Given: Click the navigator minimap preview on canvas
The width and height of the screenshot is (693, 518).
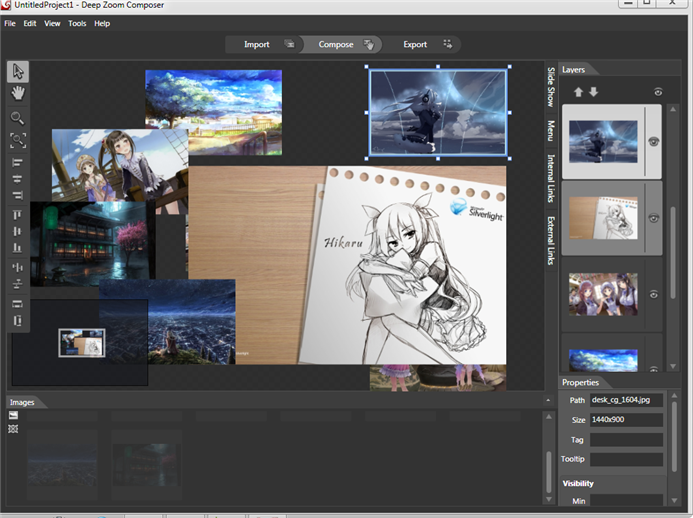Looking at the screenshot, I should pyautogui.click(x=82, y=343).
